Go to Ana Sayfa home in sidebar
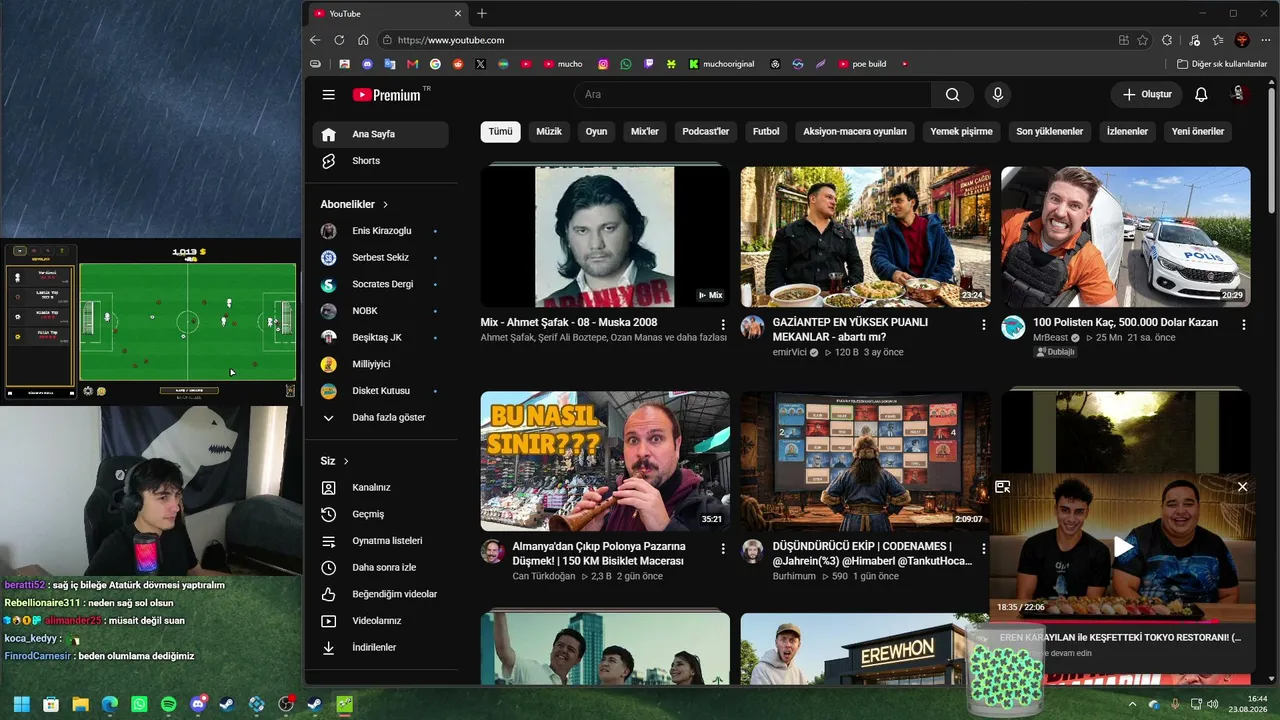This screenshot has width=1280, height=720. [382, 134]
